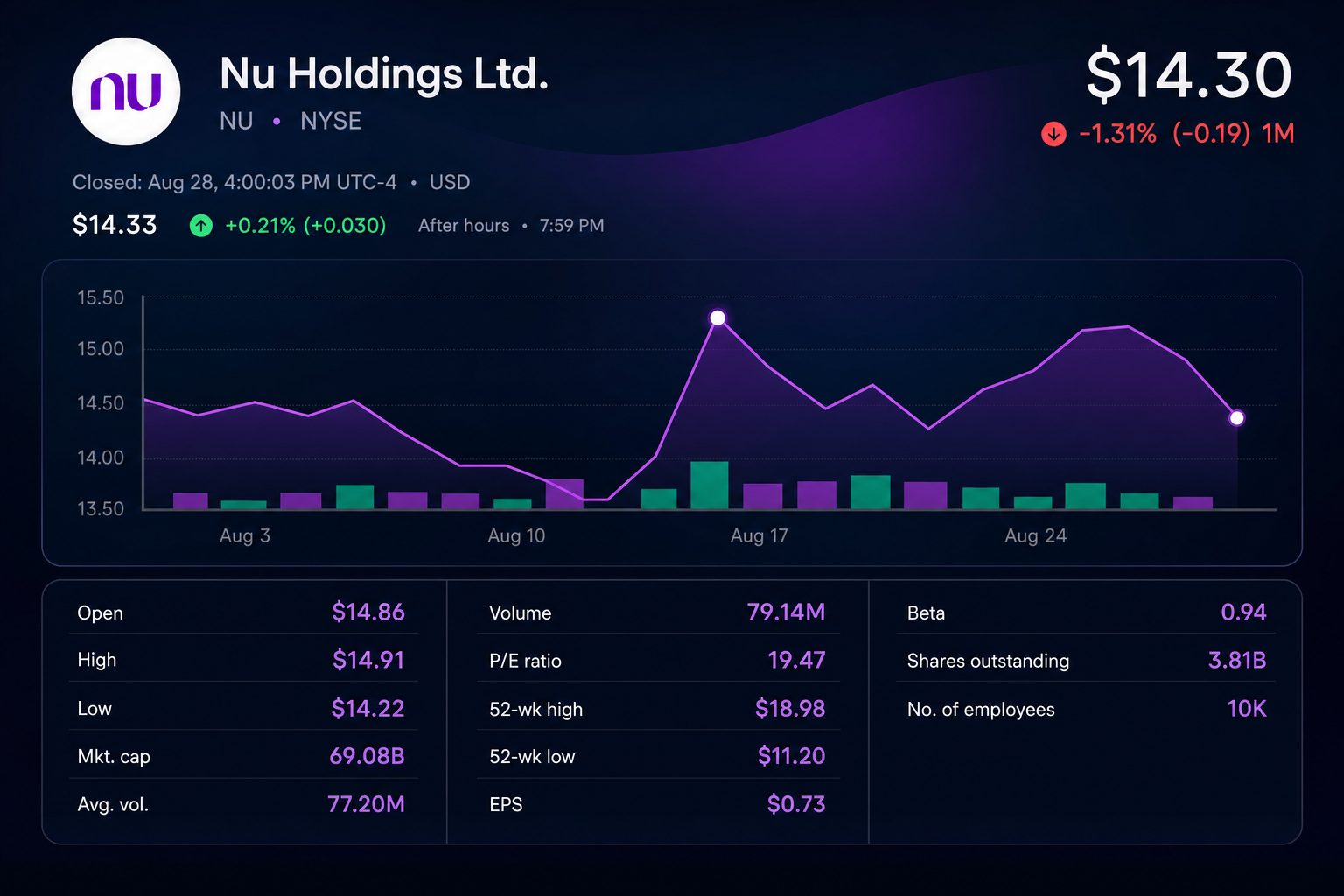Click the Volume value 79.14M
The image size is (1344, 896).
coord(786,612)
